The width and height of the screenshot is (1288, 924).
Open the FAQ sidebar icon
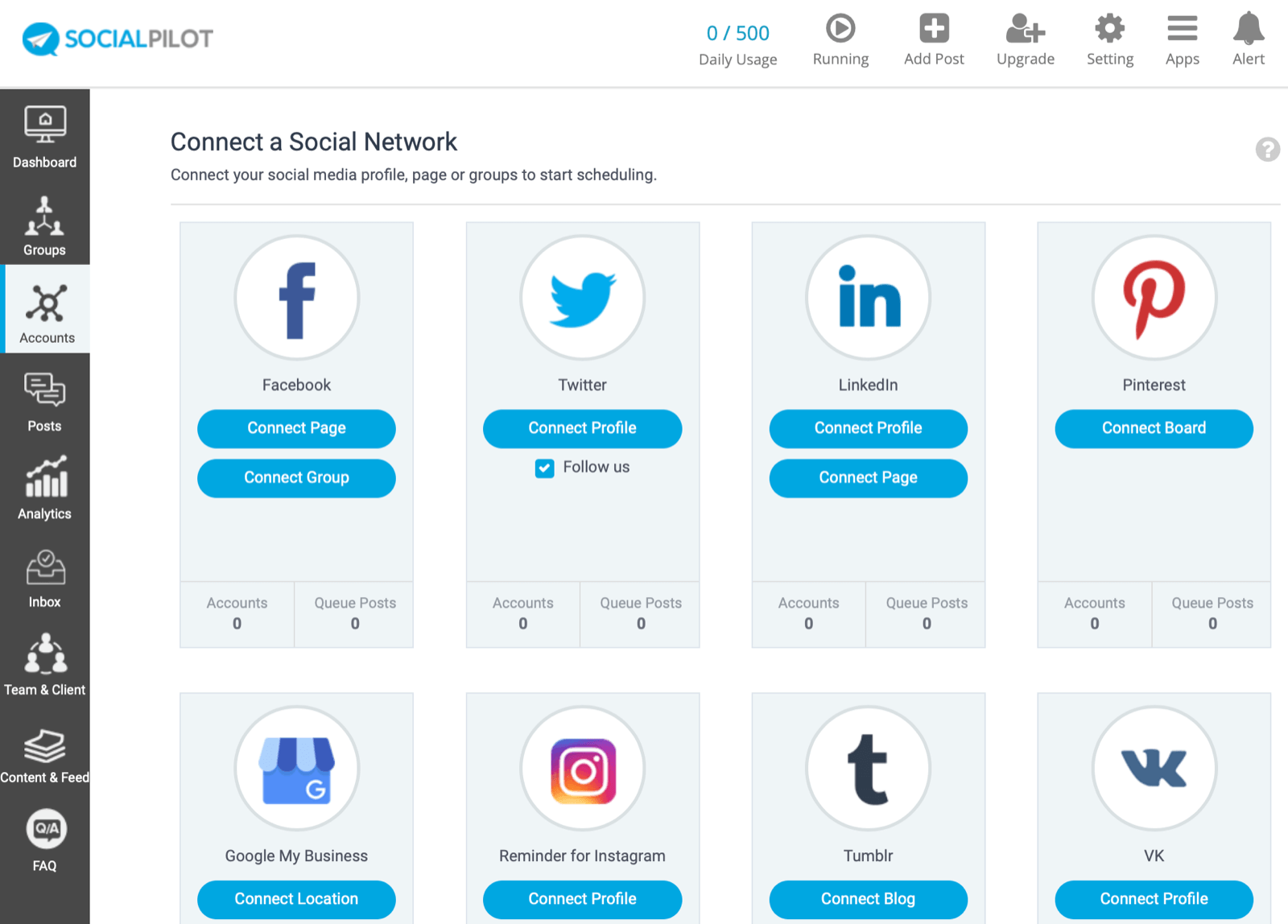pos(45,841)
